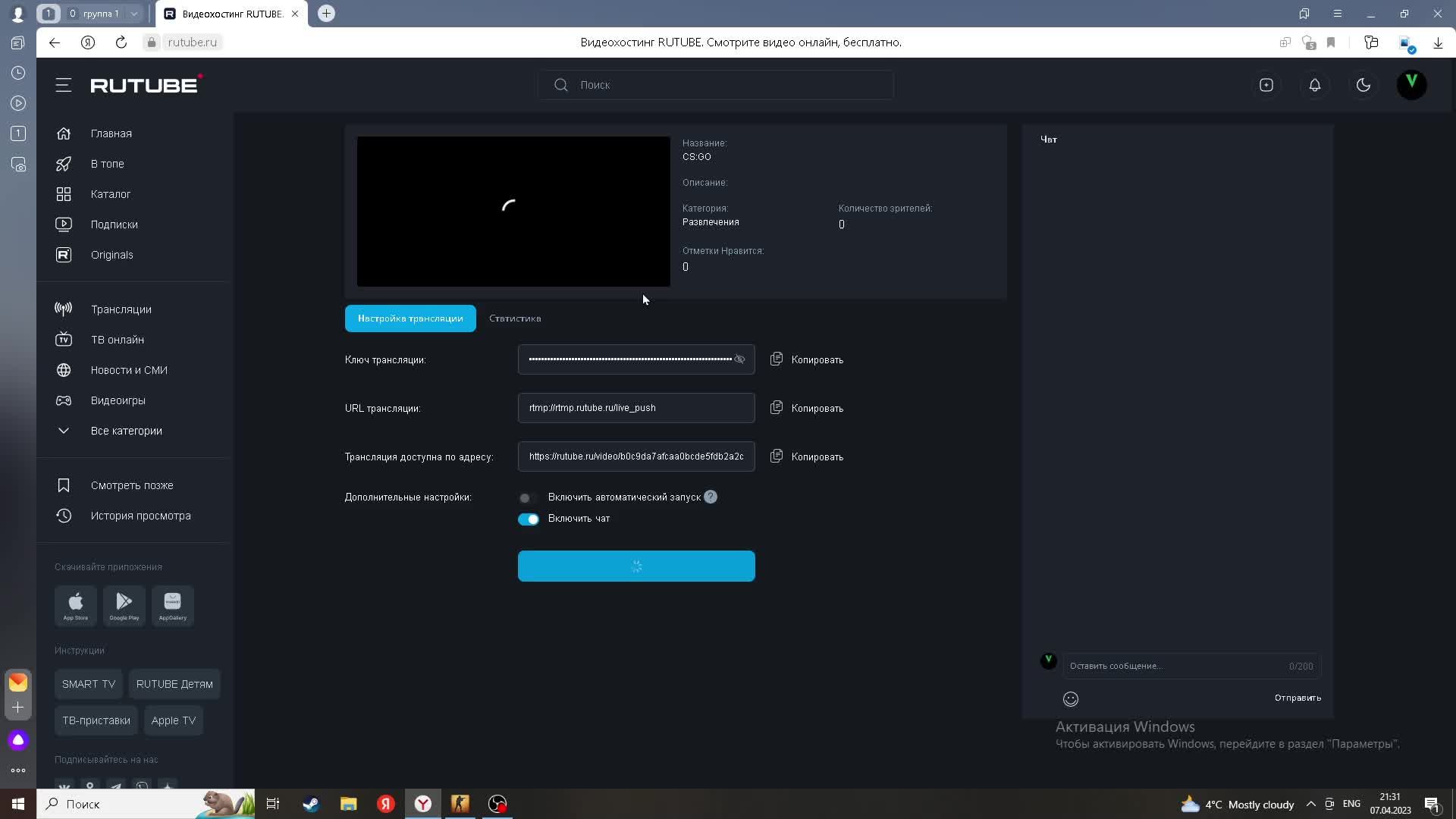Open the notifications bell icon
1456x819 pixels.
click(1315, 85)
